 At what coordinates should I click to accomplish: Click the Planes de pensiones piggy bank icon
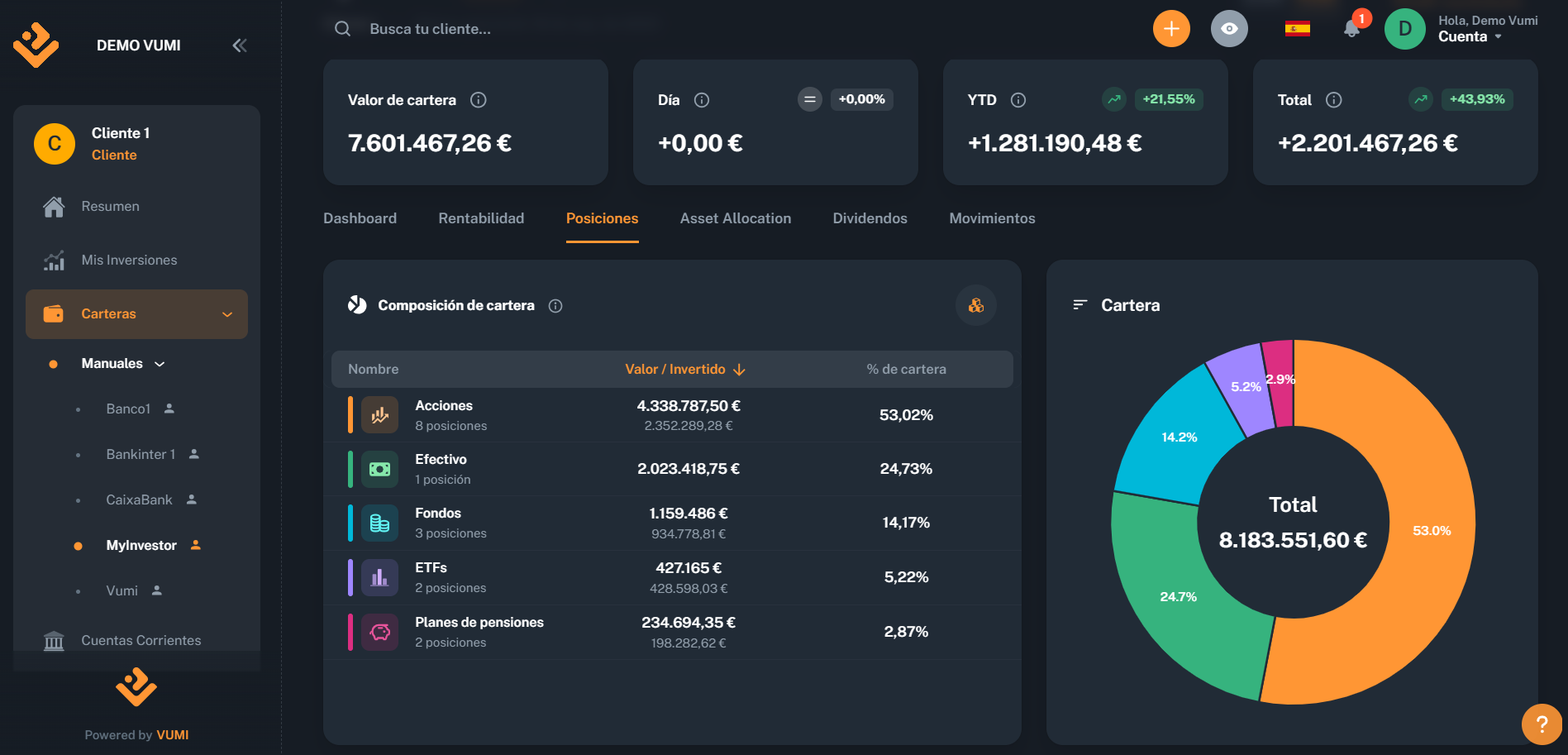tap(380, 631)
